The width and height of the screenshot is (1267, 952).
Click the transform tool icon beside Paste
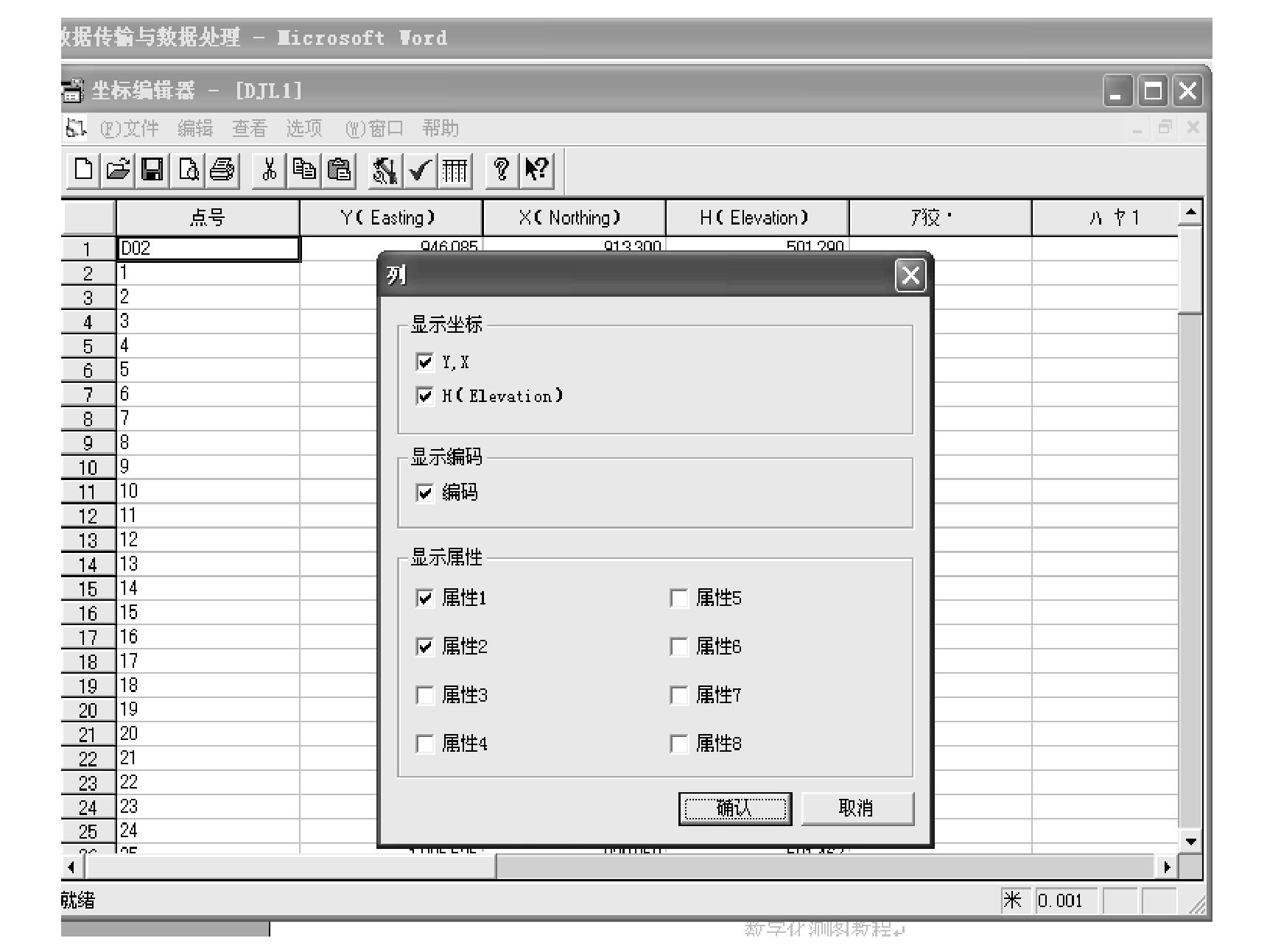tap(385, 171)
